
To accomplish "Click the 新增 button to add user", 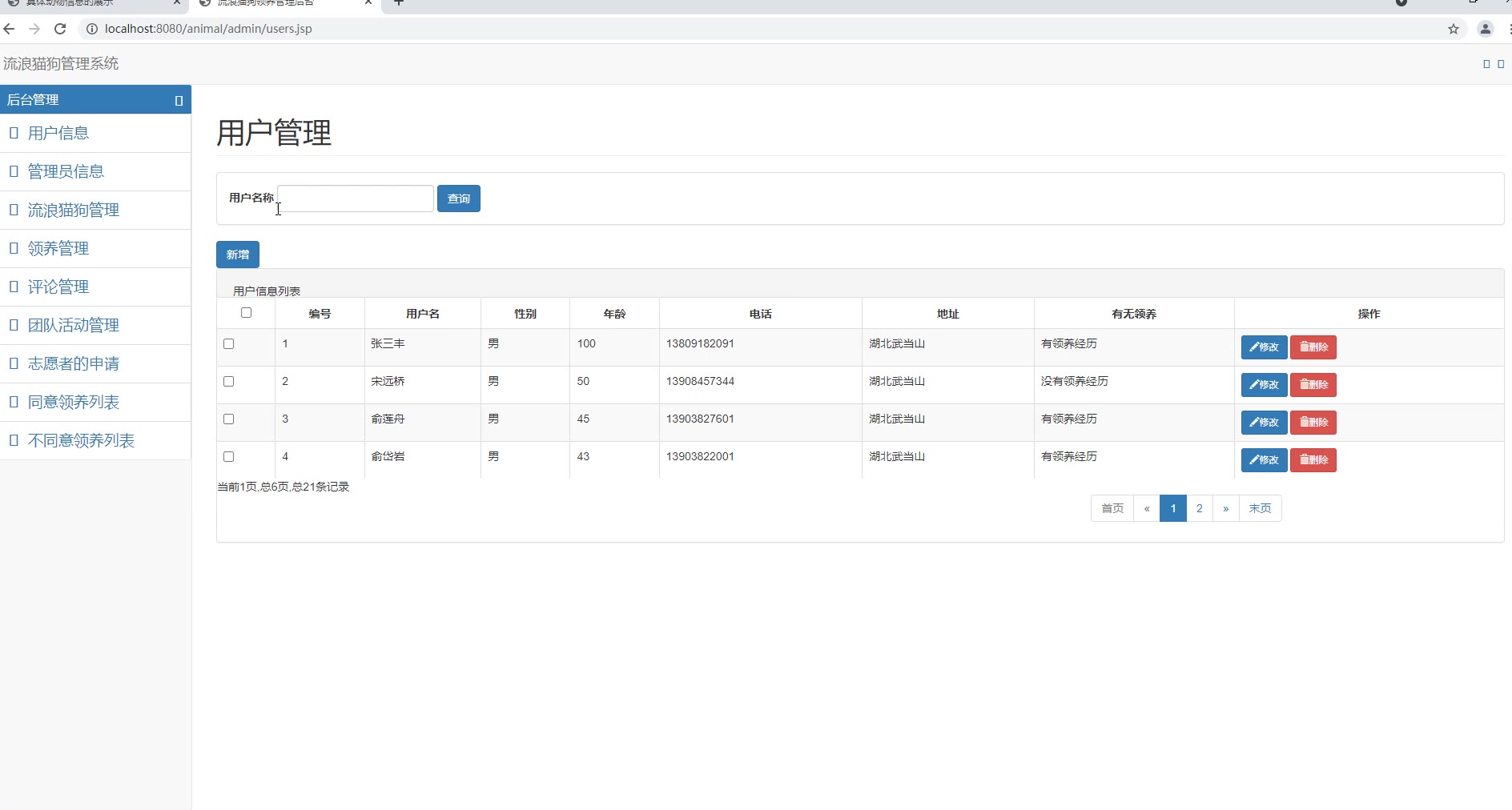I will point(238,255).
